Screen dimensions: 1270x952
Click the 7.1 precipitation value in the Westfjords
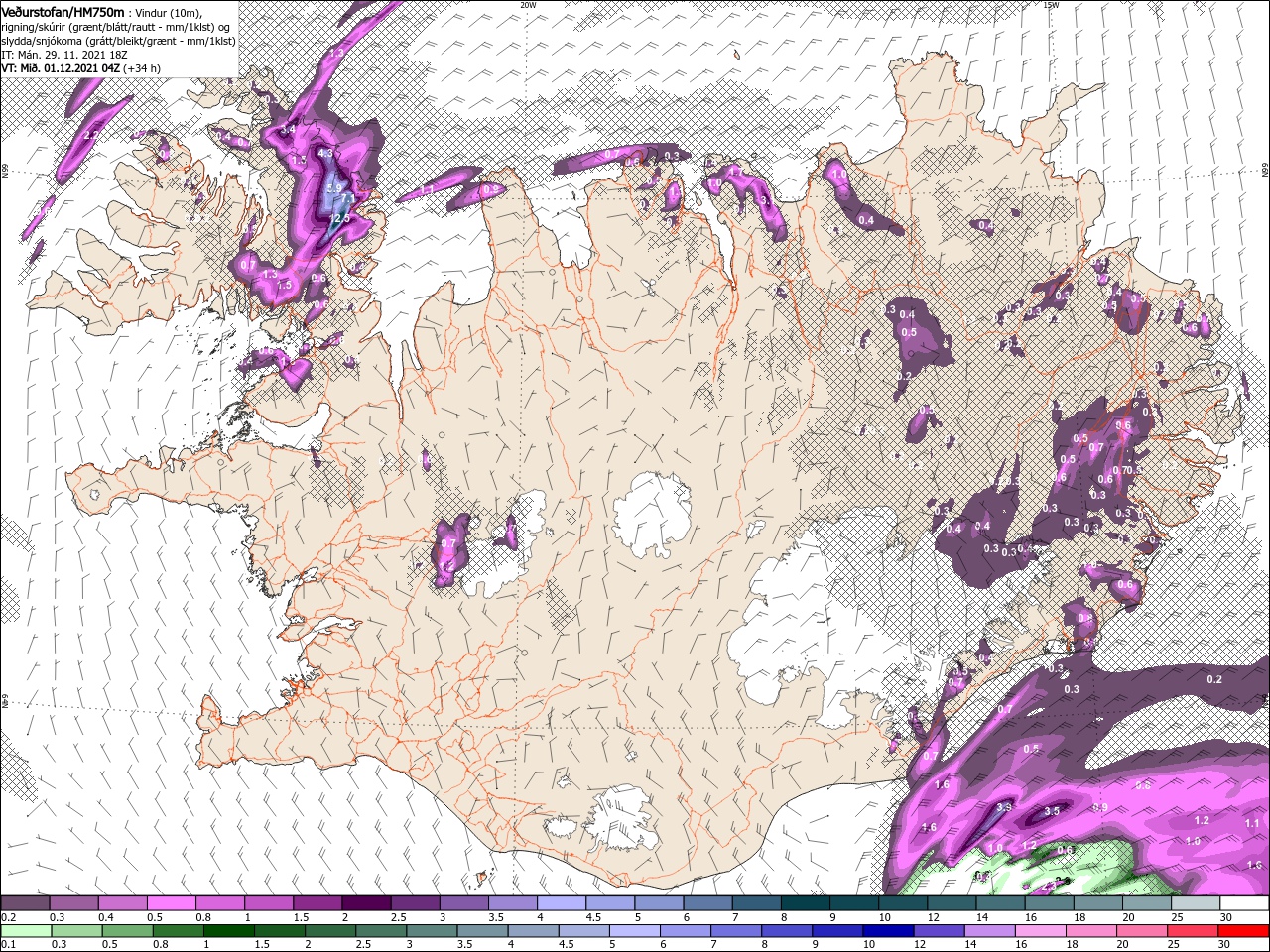(x=347, y=198)
